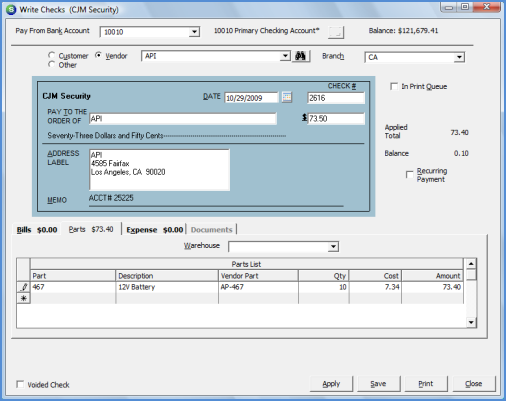The image size is (506, 401).
Task: Check the Recurring Payment box
Action: [x=410, y=175]
